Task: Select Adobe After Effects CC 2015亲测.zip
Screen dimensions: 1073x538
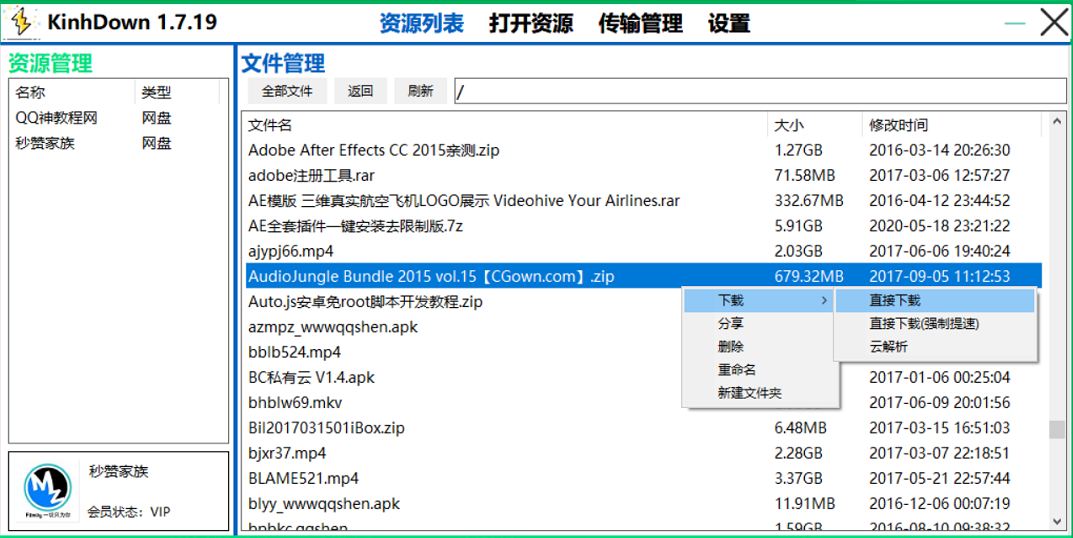Action: click(x=374, y=150)
